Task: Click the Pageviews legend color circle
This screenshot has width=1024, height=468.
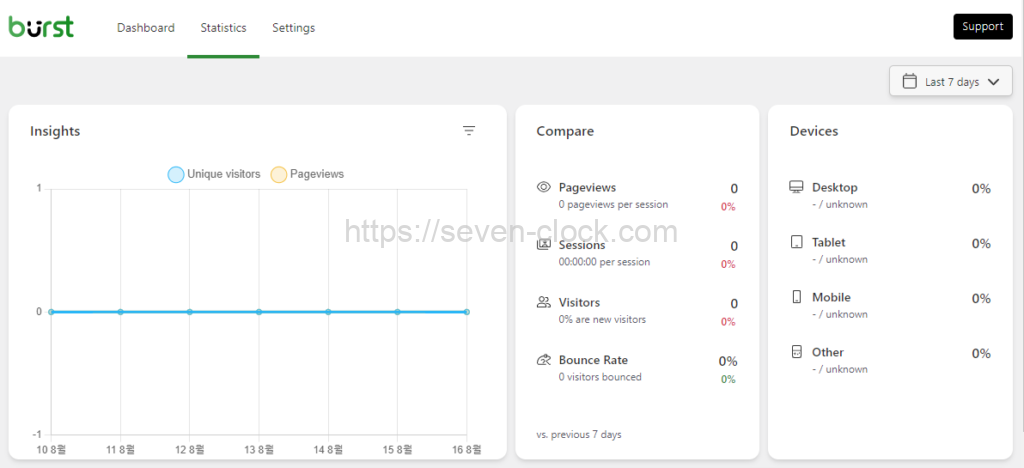Action: click(x=279, y=174)
